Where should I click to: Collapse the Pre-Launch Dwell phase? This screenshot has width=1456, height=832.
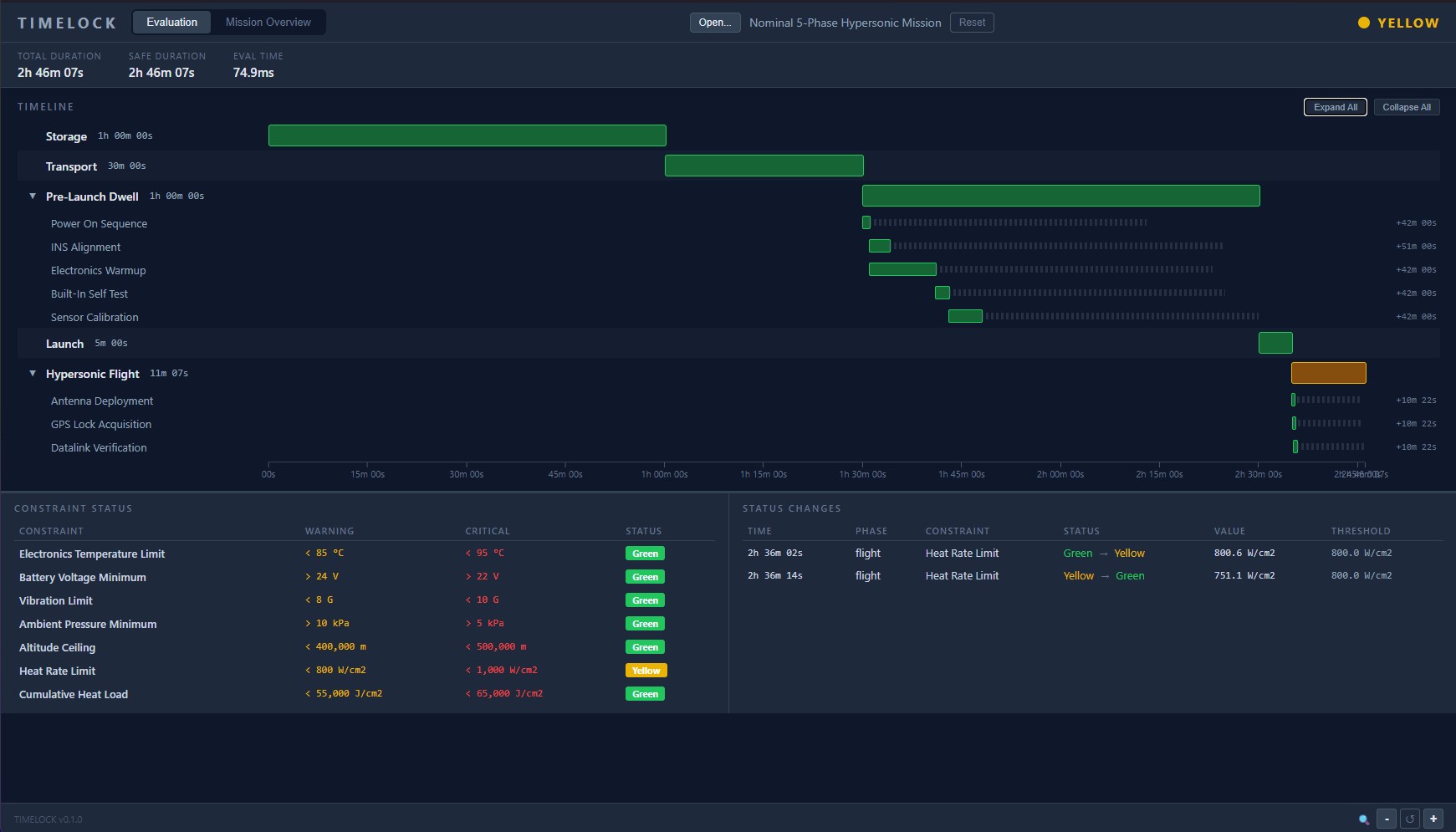33,197
